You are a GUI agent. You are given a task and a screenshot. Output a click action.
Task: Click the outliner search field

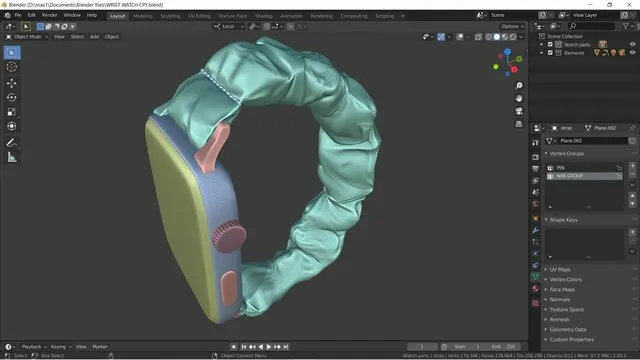591,27
